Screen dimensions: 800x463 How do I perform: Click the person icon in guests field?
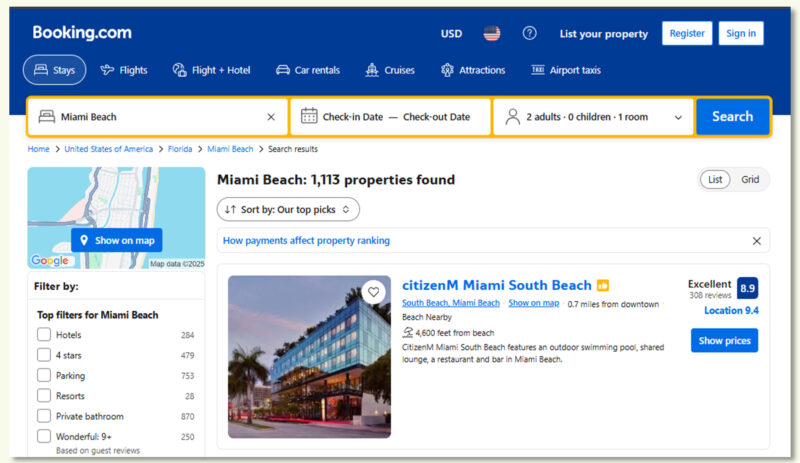click(512, 117)
